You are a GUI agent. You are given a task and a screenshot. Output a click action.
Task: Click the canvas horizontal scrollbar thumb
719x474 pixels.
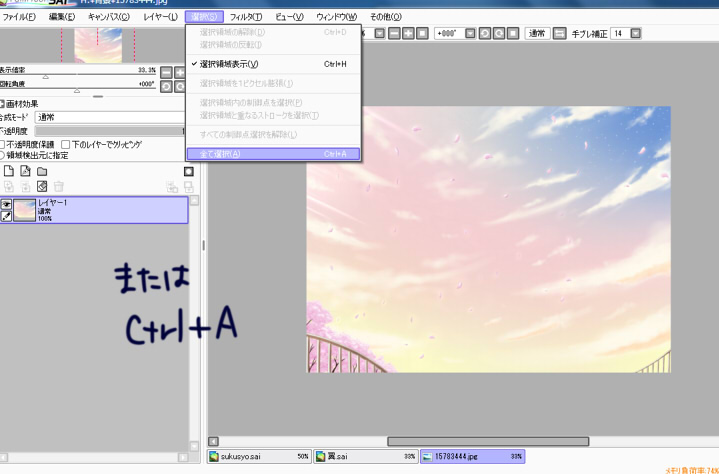click(488, 441)
